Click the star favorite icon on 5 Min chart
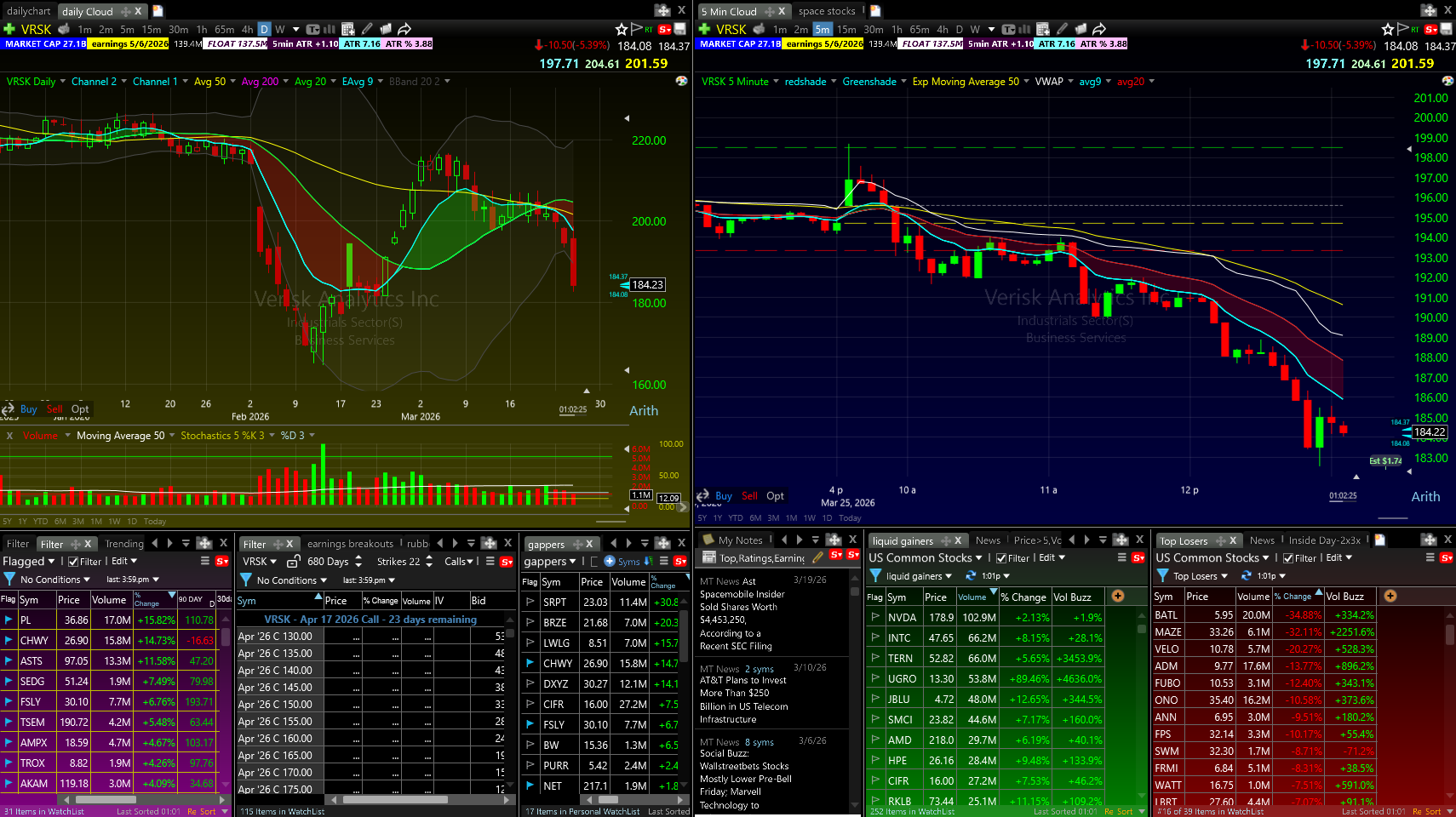 click(1388, 29)
